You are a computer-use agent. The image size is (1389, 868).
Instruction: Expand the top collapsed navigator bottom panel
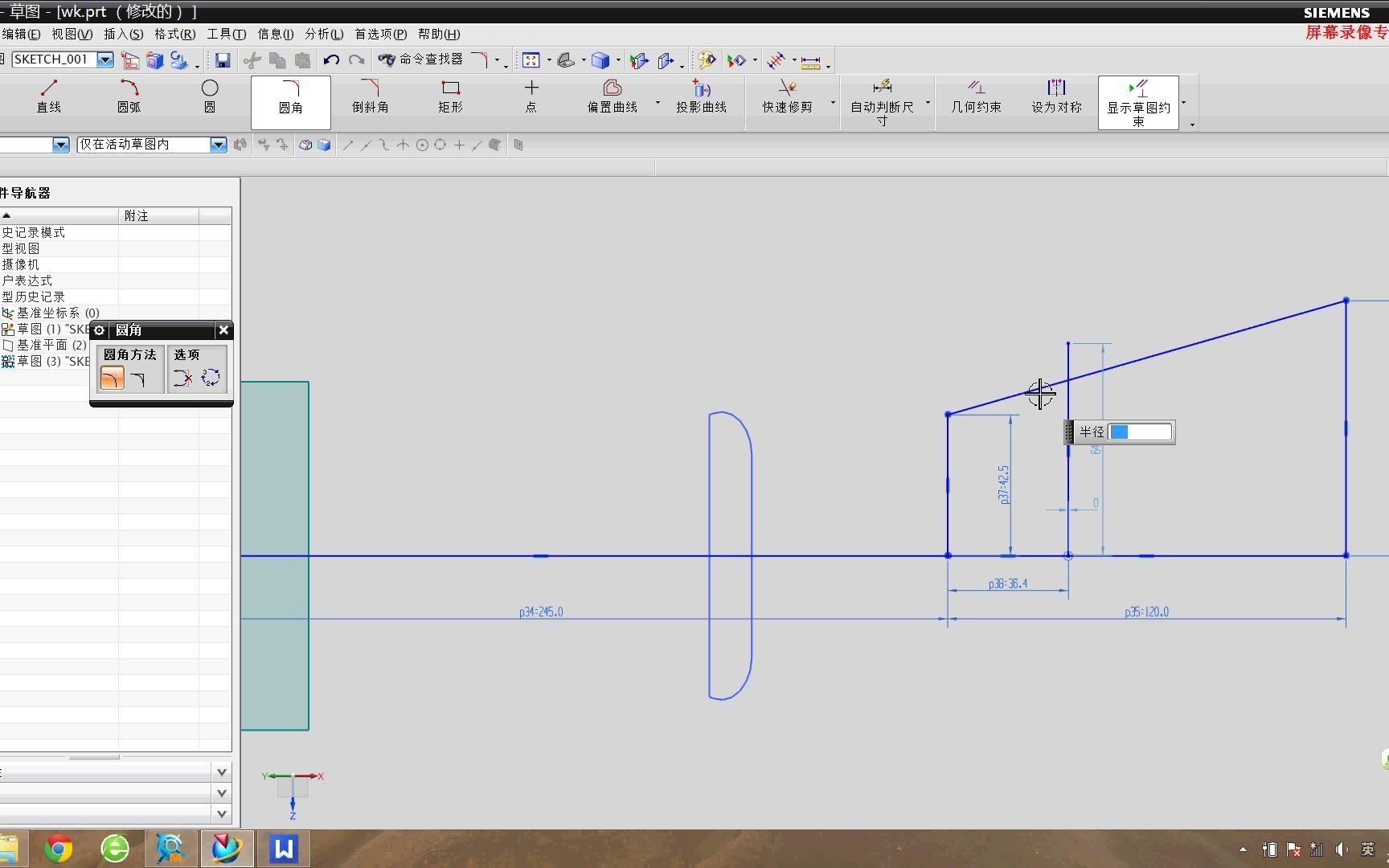222,772
